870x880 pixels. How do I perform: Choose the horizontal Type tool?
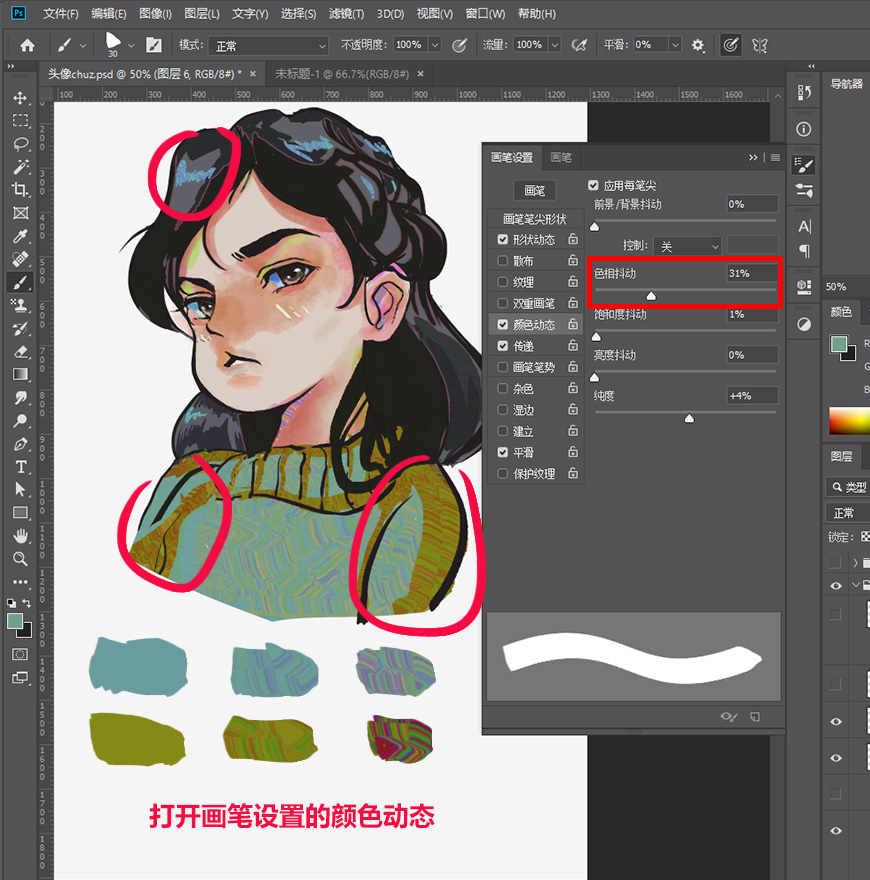pyautogui.click(x=20, y=467)
